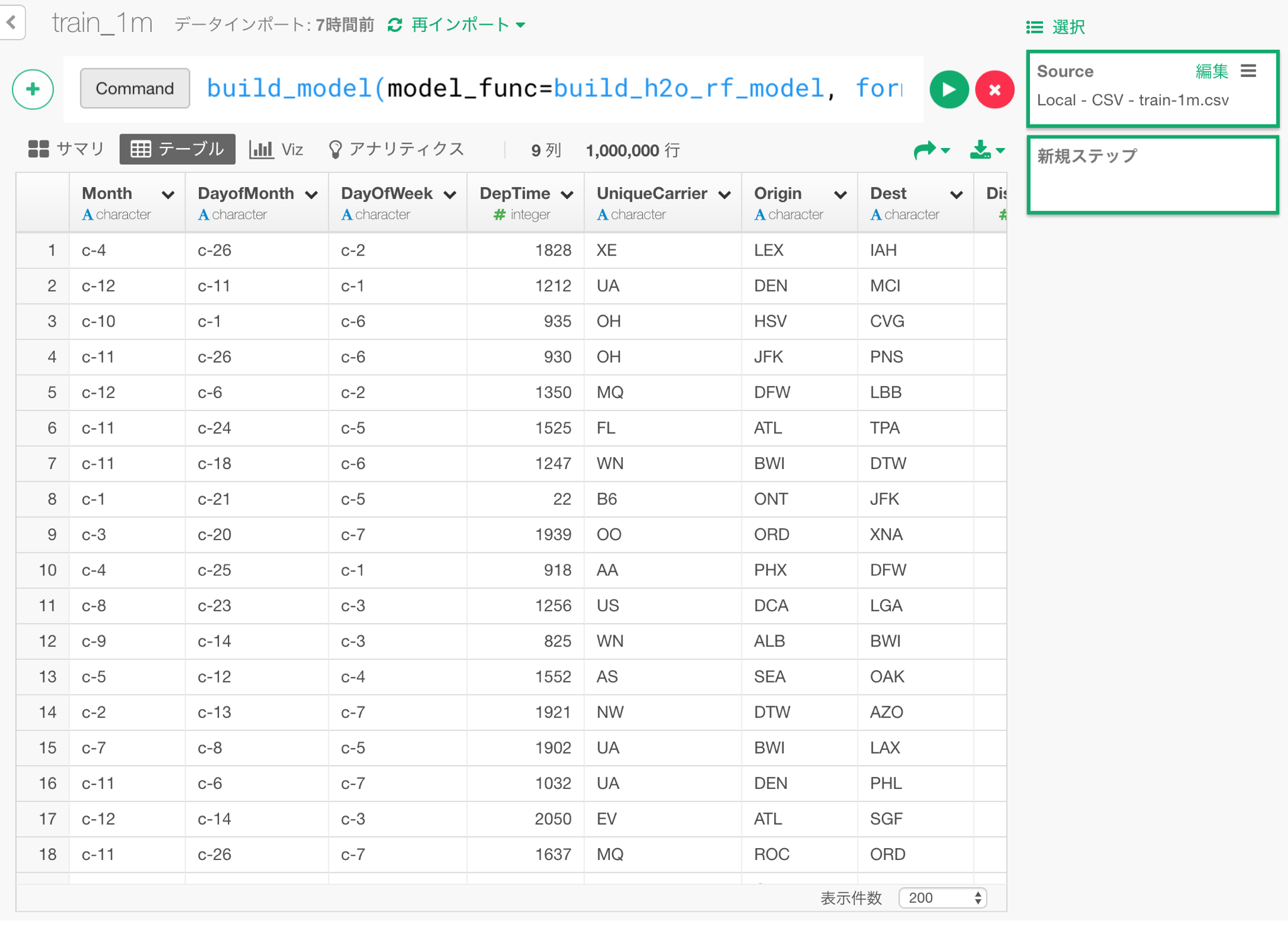
Task: Click the re-import refresh icon
Action: click(x=395, y=25)
